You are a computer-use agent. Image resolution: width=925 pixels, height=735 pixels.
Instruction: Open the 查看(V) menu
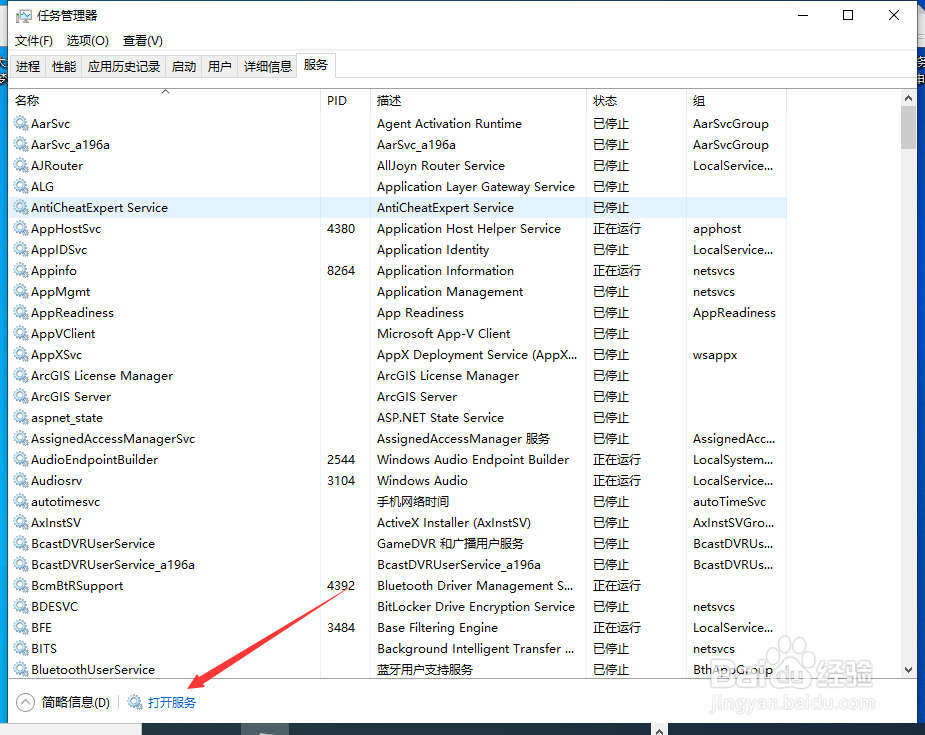[x=143, y=41]
